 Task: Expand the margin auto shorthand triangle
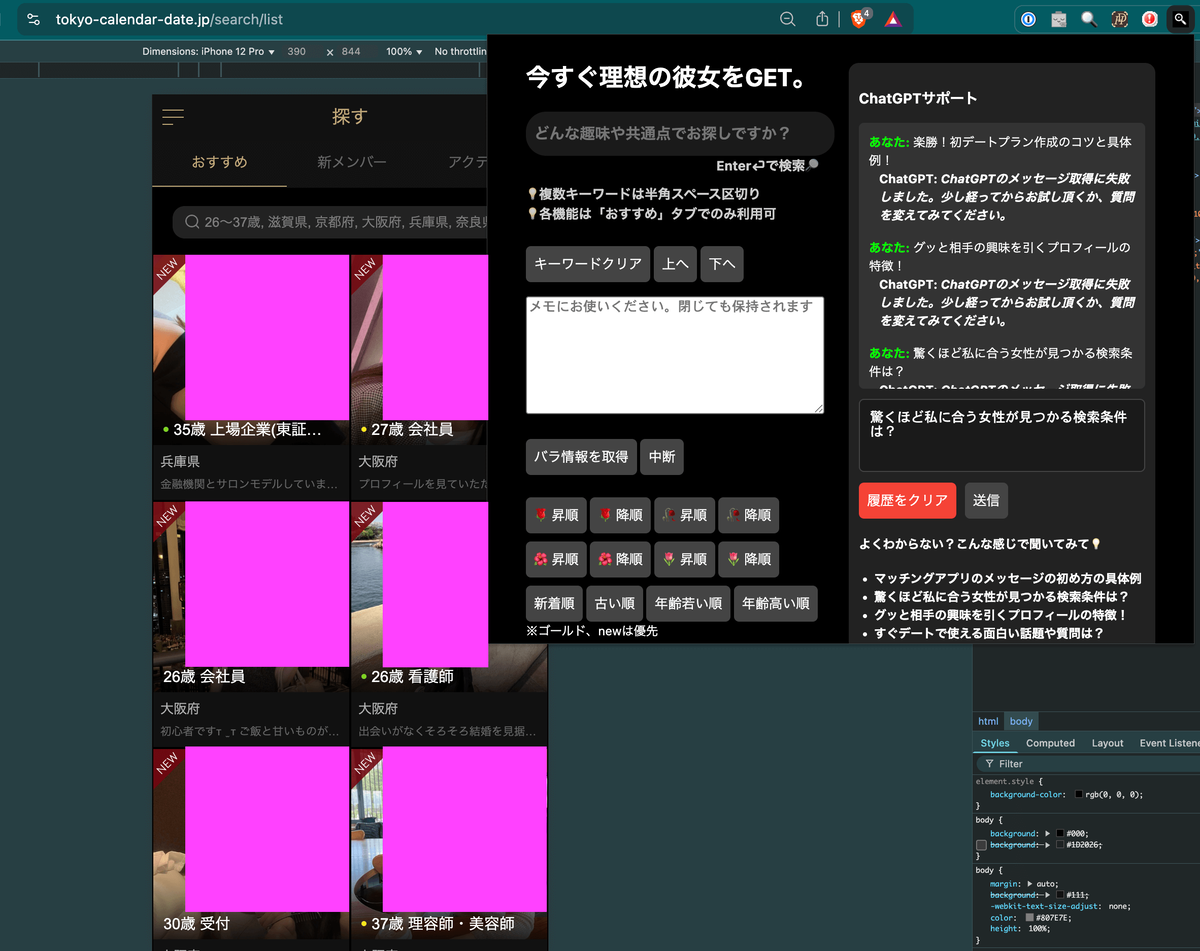pyautogui.click(x=1030, y=884)
